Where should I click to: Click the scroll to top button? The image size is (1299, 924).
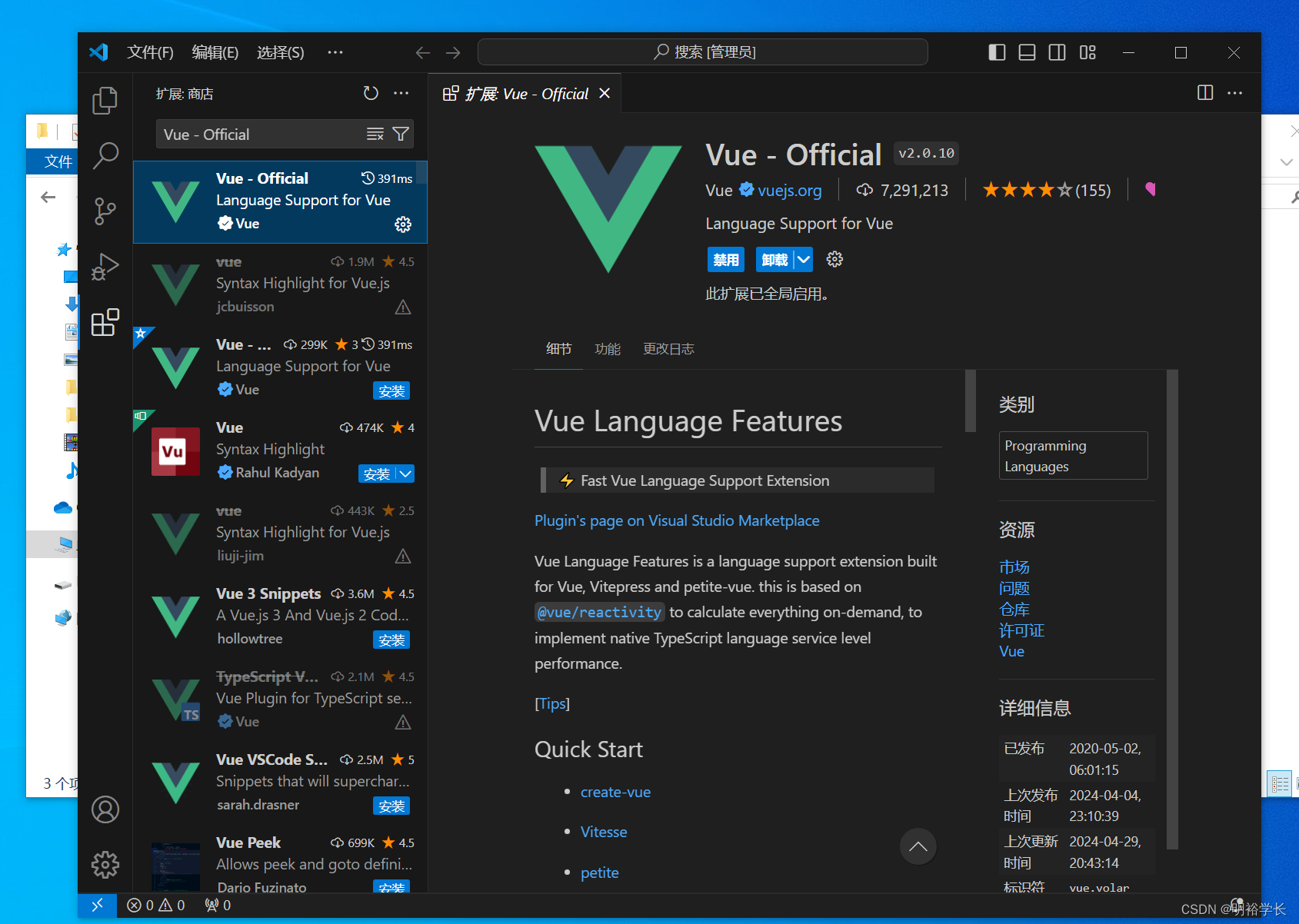click(918, 846)
